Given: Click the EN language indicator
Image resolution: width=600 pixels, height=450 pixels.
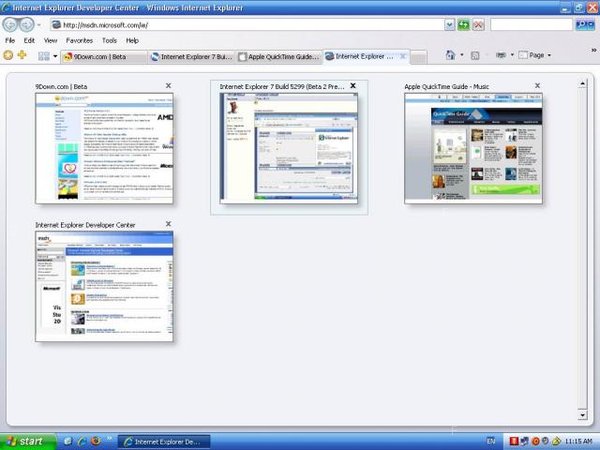Looking at the screenshot, I should 491,441.
